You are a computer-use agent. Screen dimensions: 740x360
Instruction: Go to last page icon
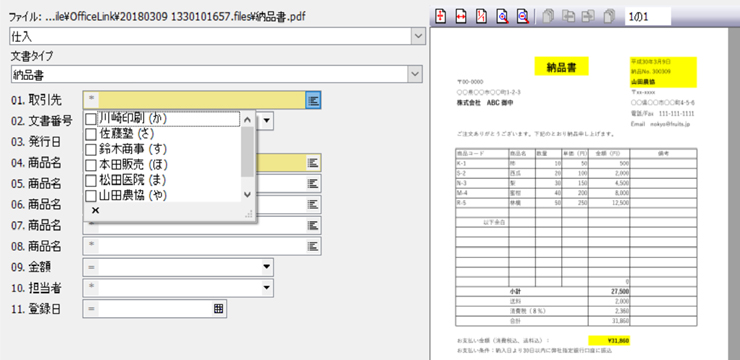coord(609,17)
